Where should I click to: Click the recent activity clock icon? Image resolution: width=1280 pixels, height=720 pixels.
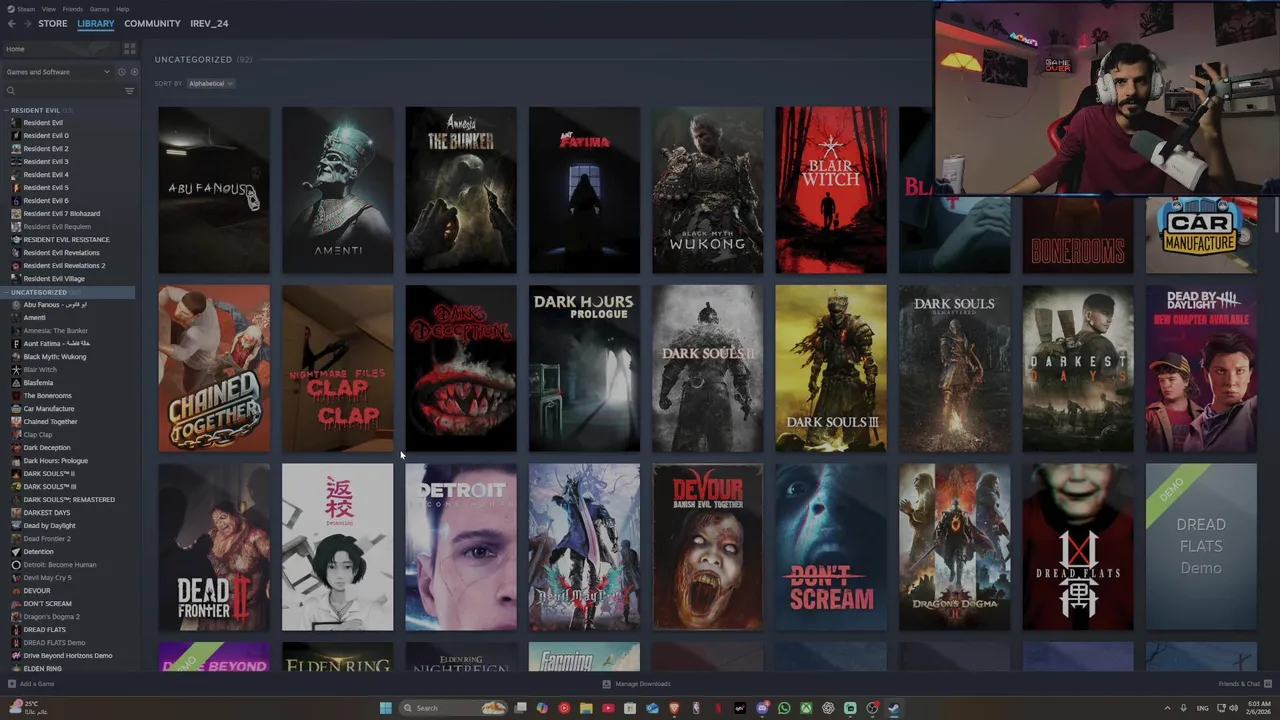coord(122,72)
